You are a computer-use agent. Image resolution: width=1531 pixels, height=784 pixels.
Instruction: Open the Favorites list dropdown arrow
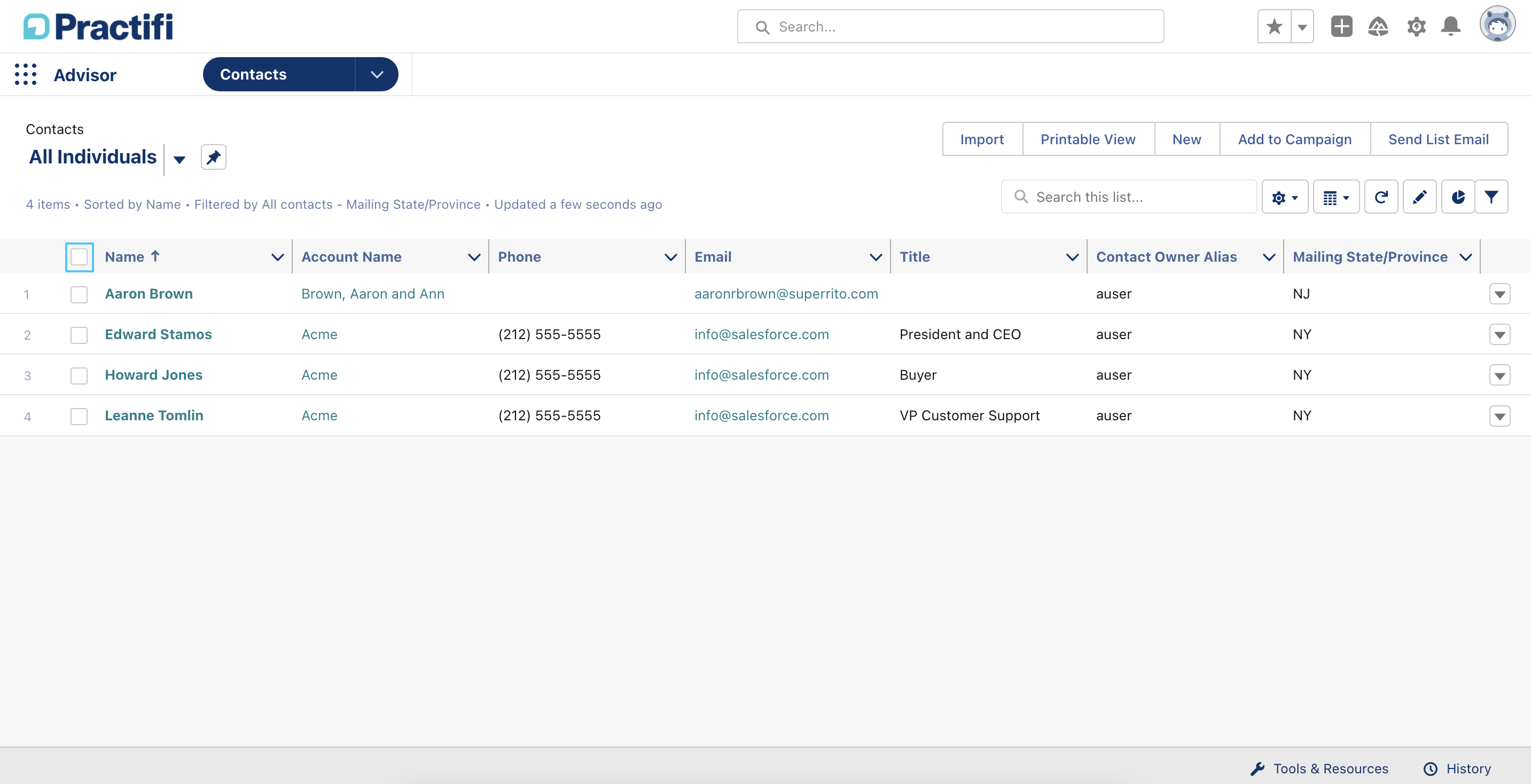pos(1302,27)
